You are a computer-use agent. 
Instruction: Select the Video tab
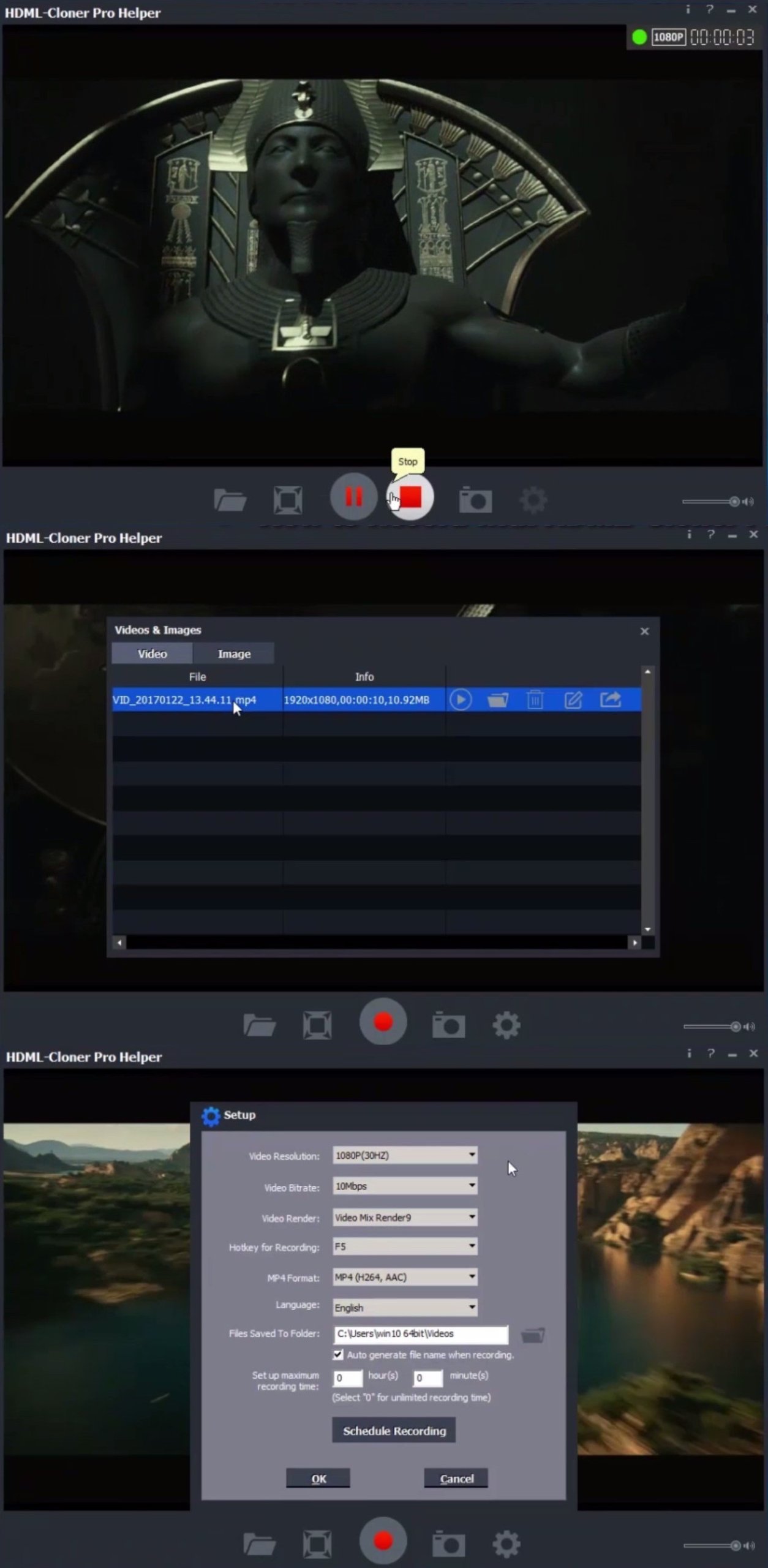tap(152, 654)
